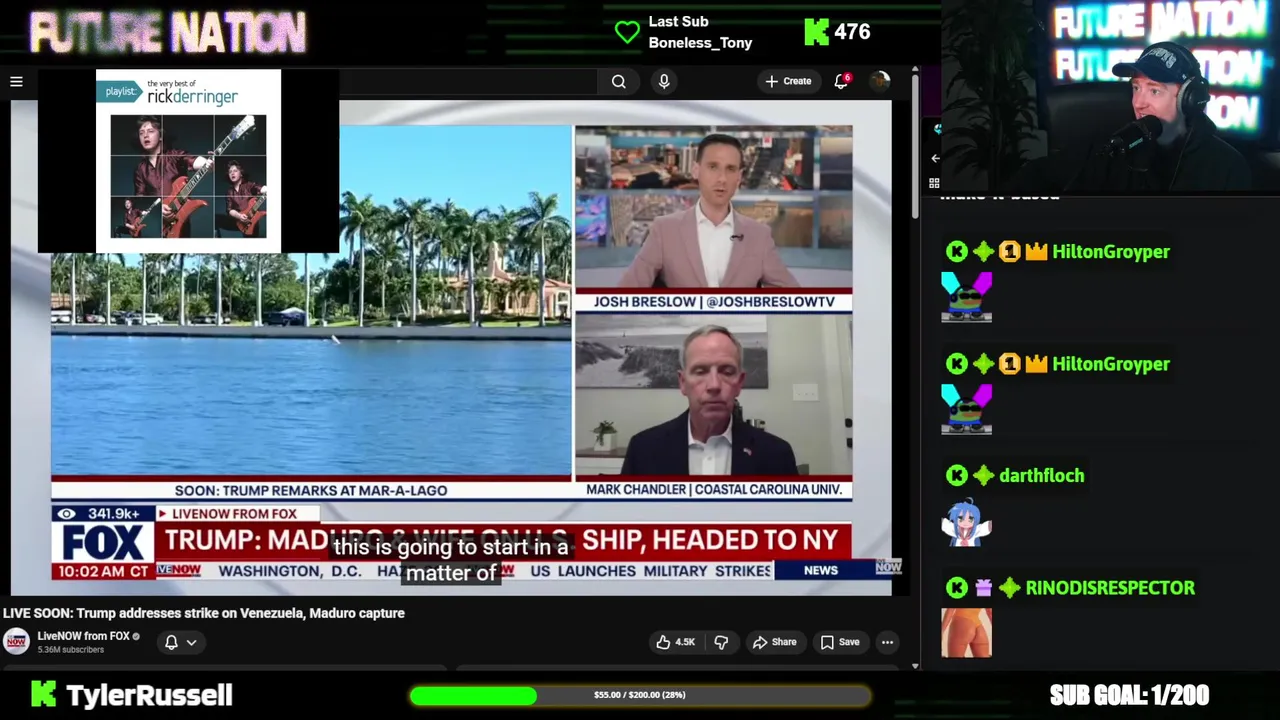Open the YouTube hamburger guide menu

pyautogui.click(x=16, y=82)
